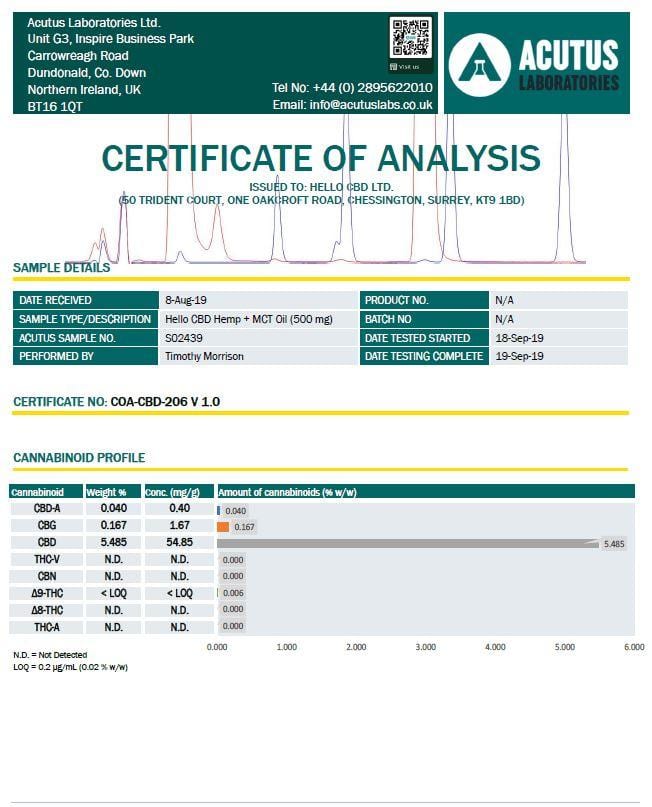Click the name Timothy Morrison
The image size is (652, 807).
pyautogui.click(x=204, y=356)
